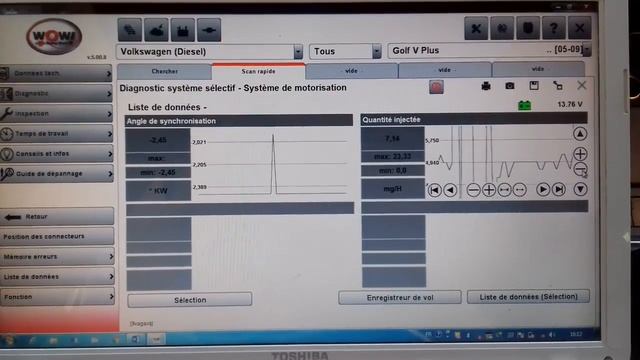Play the graph with right arrow button
The height and width of the screenshot is (360, 640).
click(543, 189)
